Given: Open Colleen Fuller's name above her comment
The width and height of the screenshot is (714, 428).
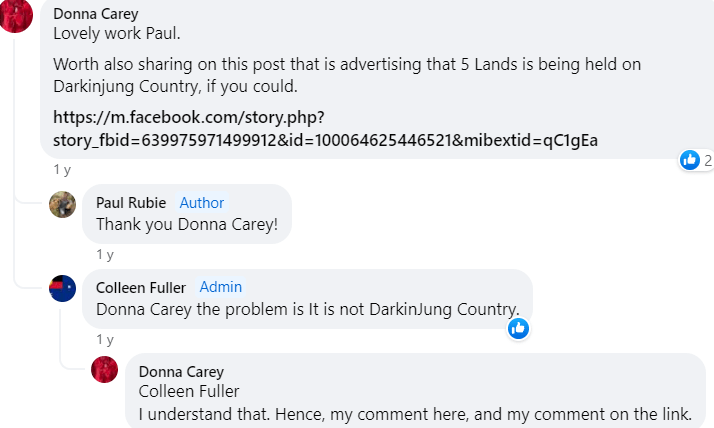Looking at the screenshot, I should 140,287.
